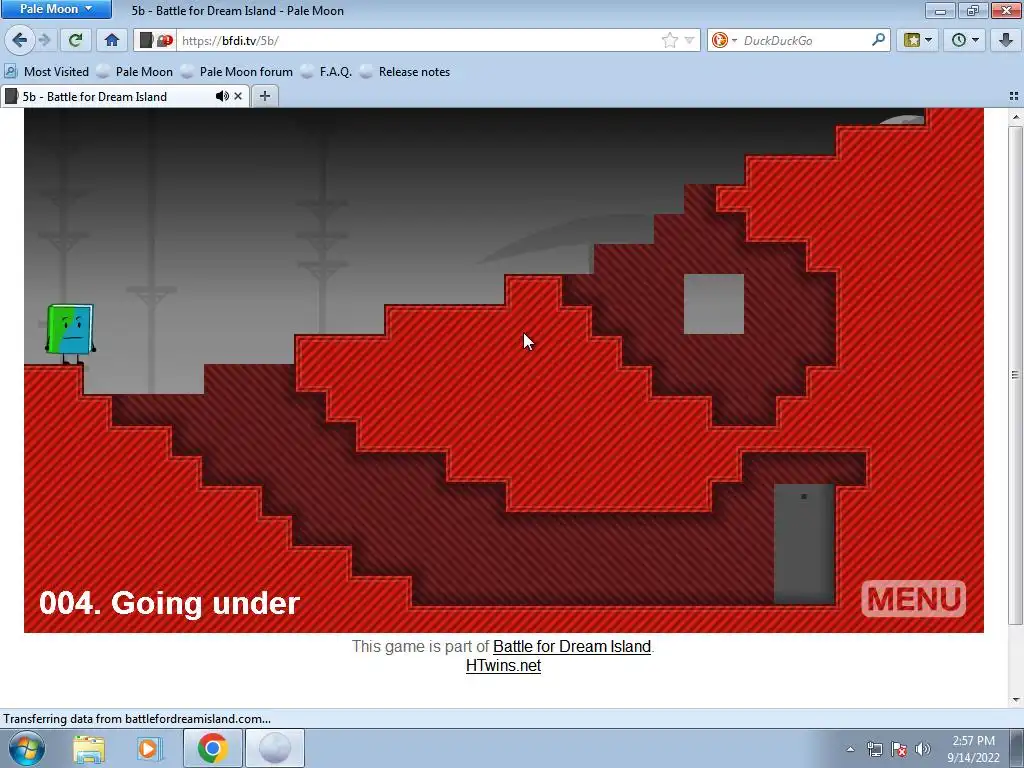Open the Pale Moon bookmark
The height and width of the screenshot is (768, 1024).
[x=136, y=72]
